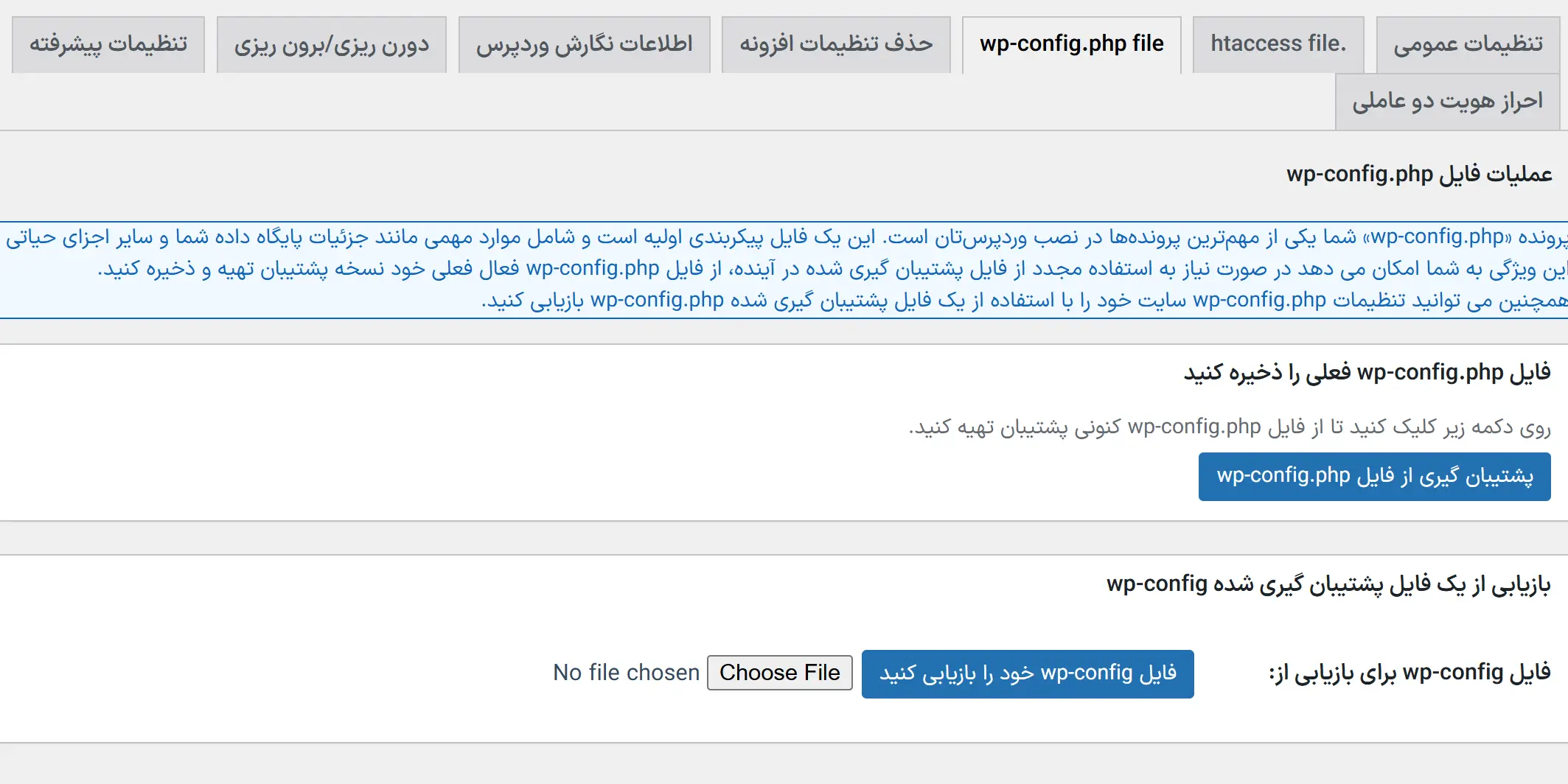Click the No file chosen text
The image size is (1568, 784).
[626, 673]
